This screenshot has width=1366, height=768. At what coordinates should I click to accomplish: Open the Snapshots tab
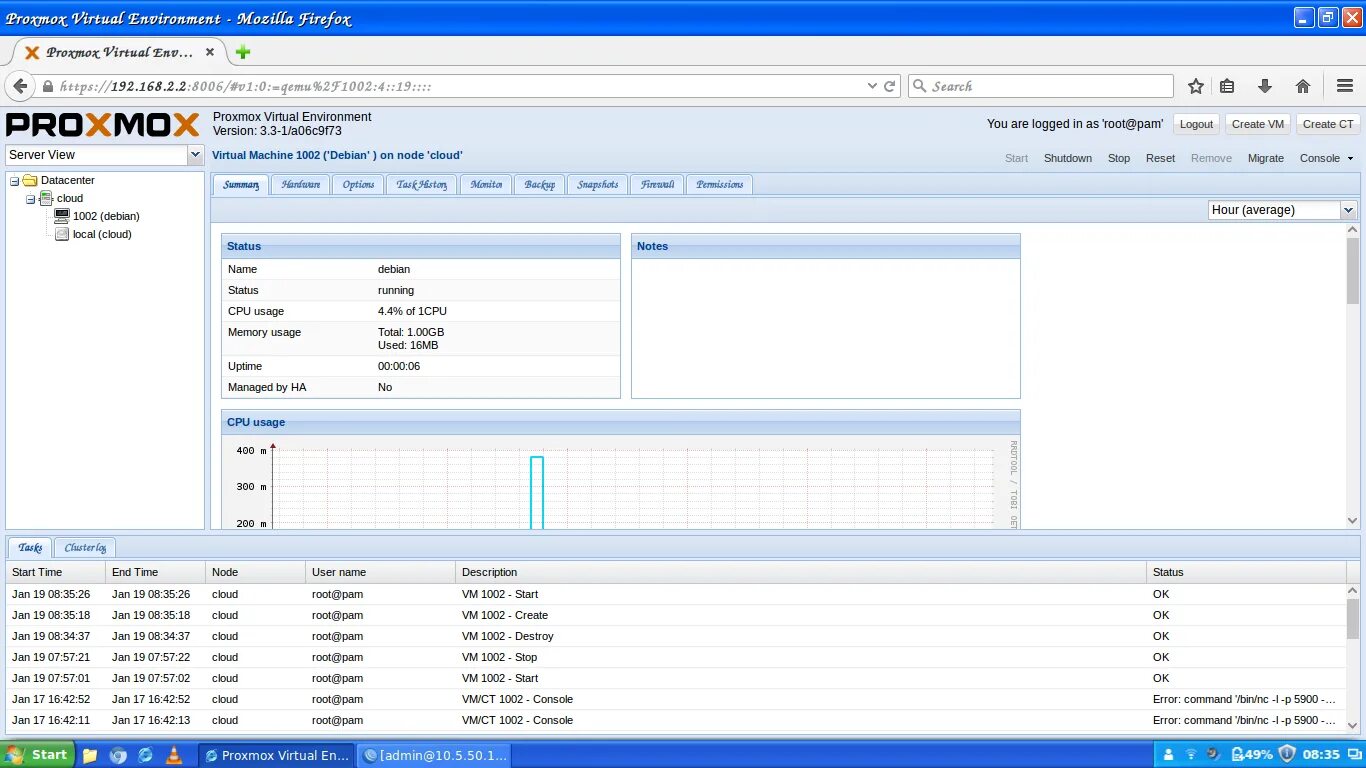(x=597, y=184)
